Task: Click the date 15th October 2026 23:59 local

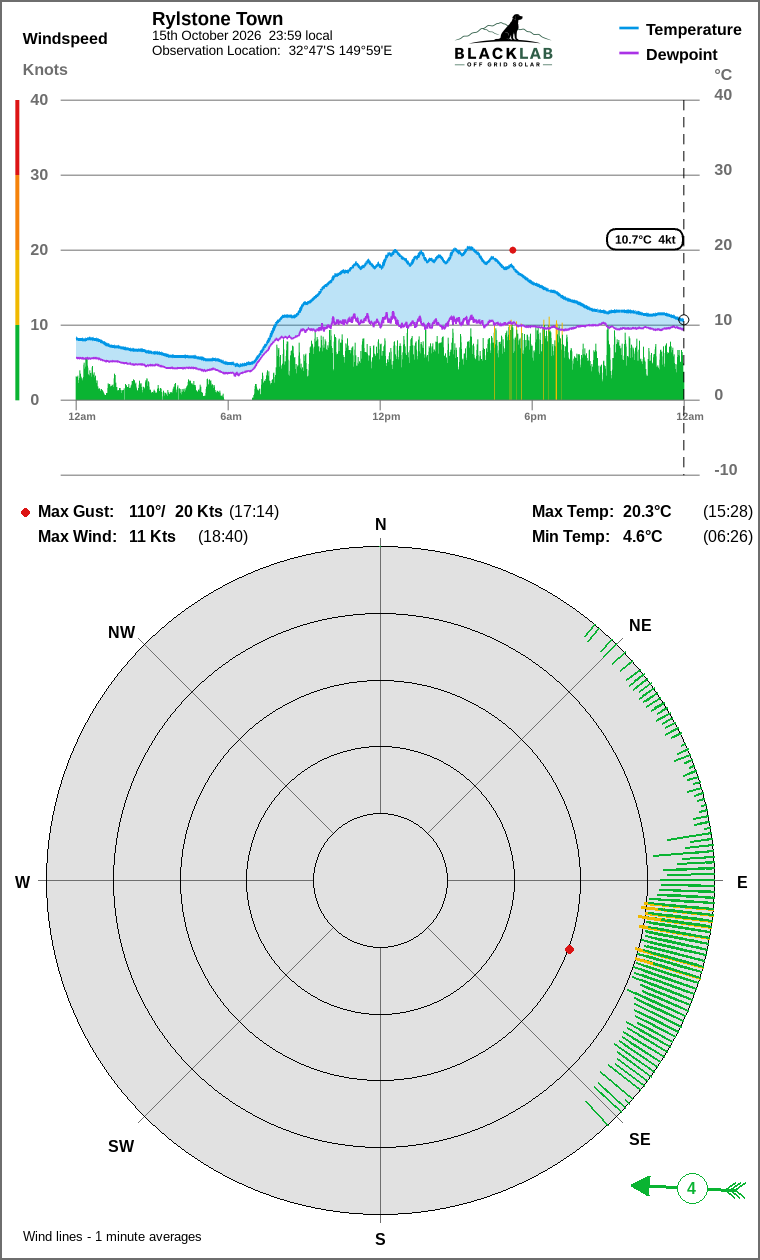Action: tap(242, 35)
